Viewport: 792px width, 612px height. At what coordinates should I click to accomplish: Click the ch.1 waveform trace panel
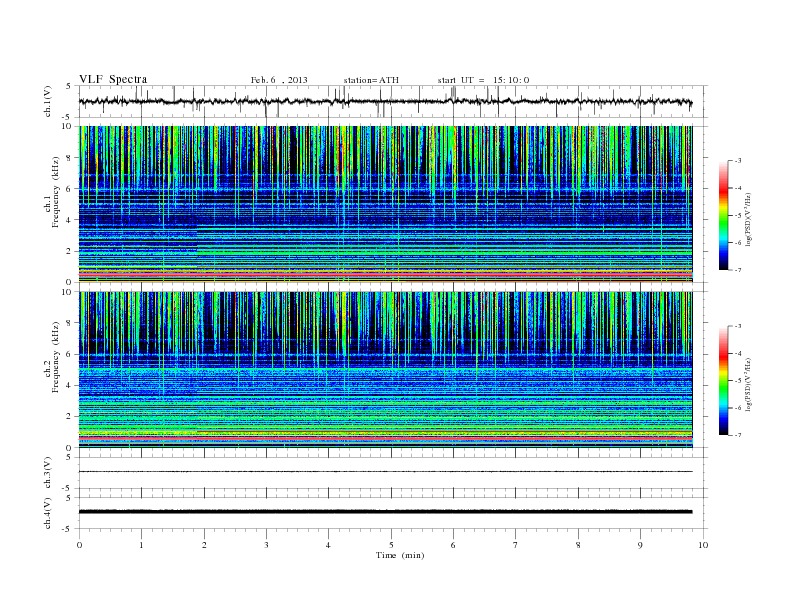click(x=391, y=101)
